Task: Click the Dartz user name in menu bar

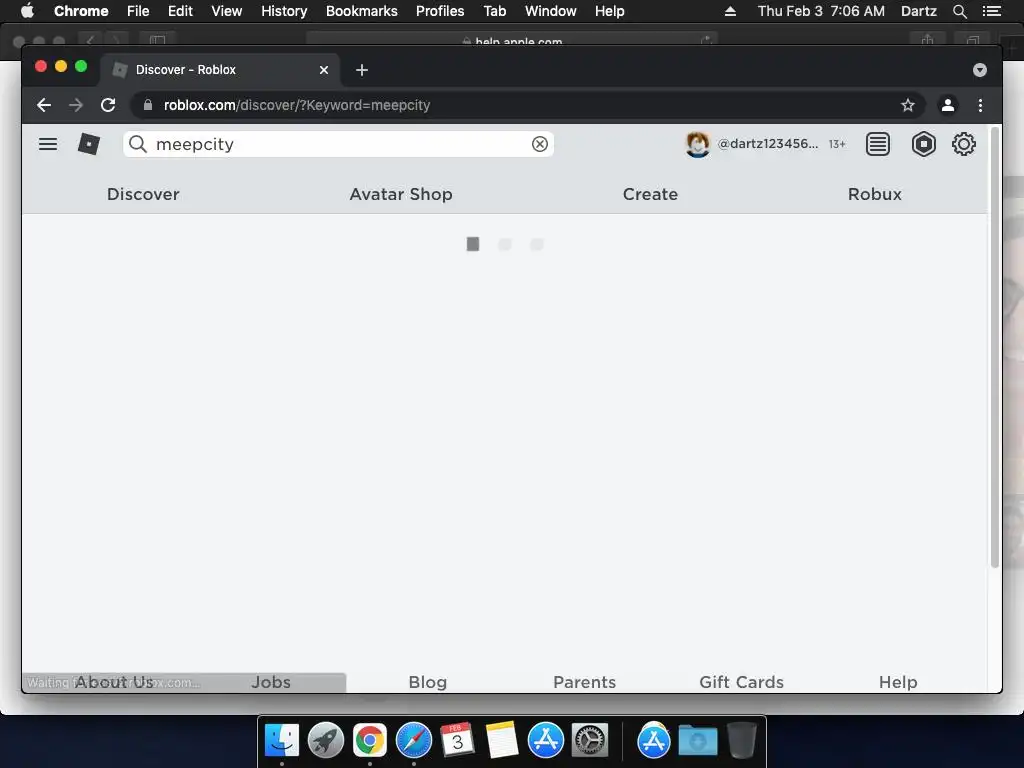Action: (x=918, y=11)
